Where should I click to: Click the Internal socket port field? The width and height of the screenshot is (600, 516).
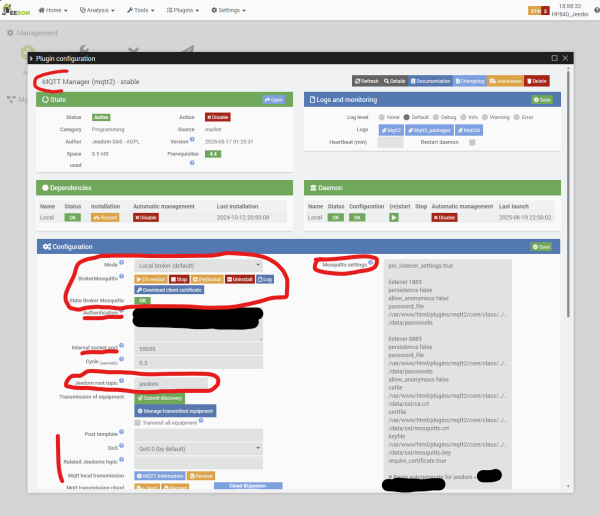tap(198, 349)
